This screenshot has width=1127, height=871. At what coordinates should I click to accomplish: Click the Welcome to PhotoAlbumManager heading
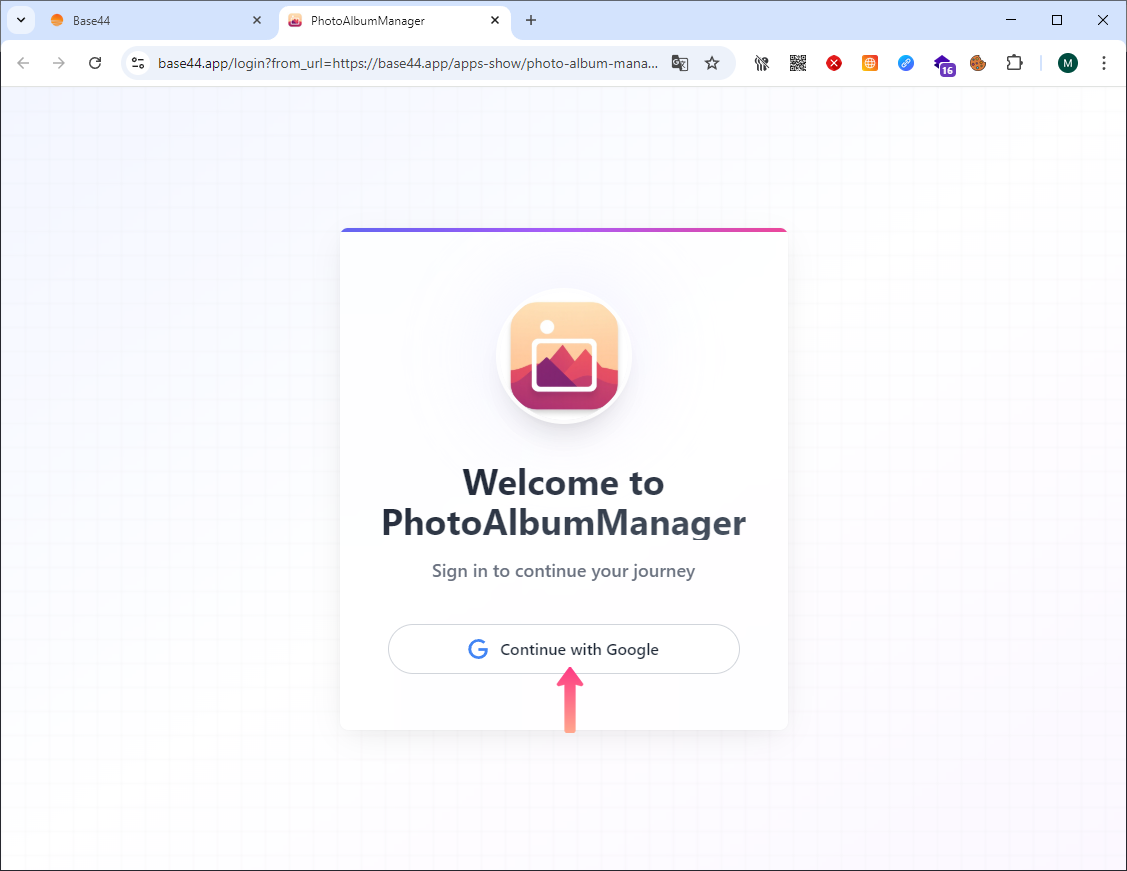564,502
